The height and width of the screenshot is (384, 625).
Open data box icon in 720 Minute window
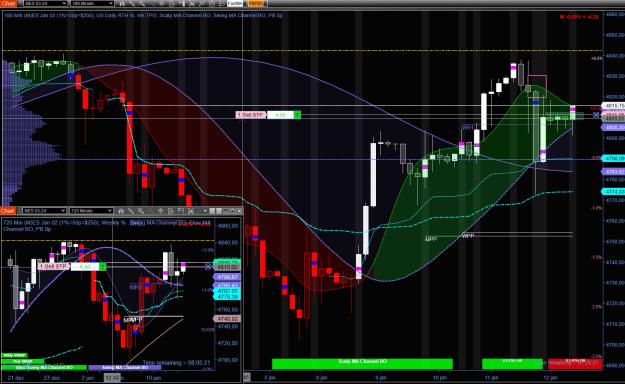click(x=171, y=211)
